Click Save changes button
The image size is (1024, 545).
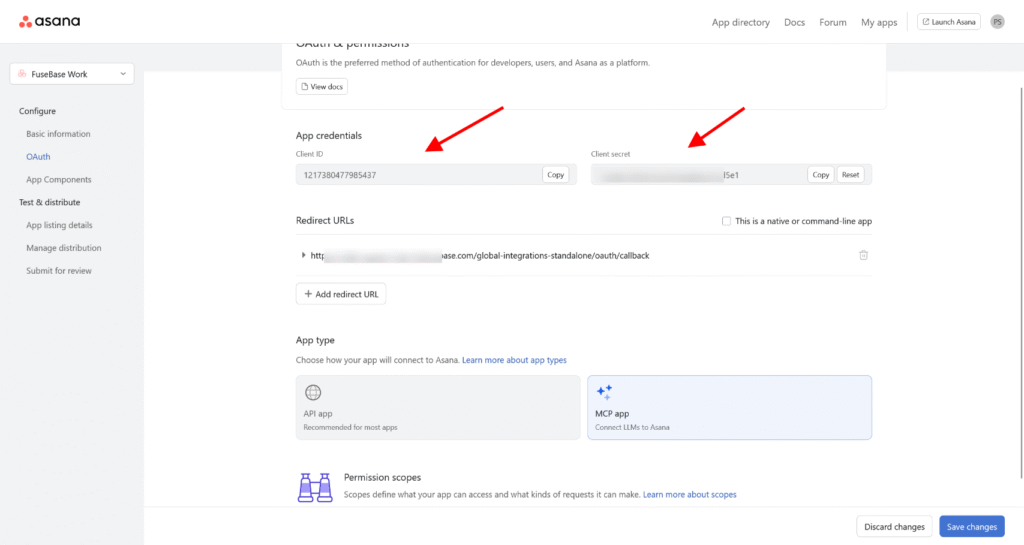pyautogui.click(x=972, y=527)
